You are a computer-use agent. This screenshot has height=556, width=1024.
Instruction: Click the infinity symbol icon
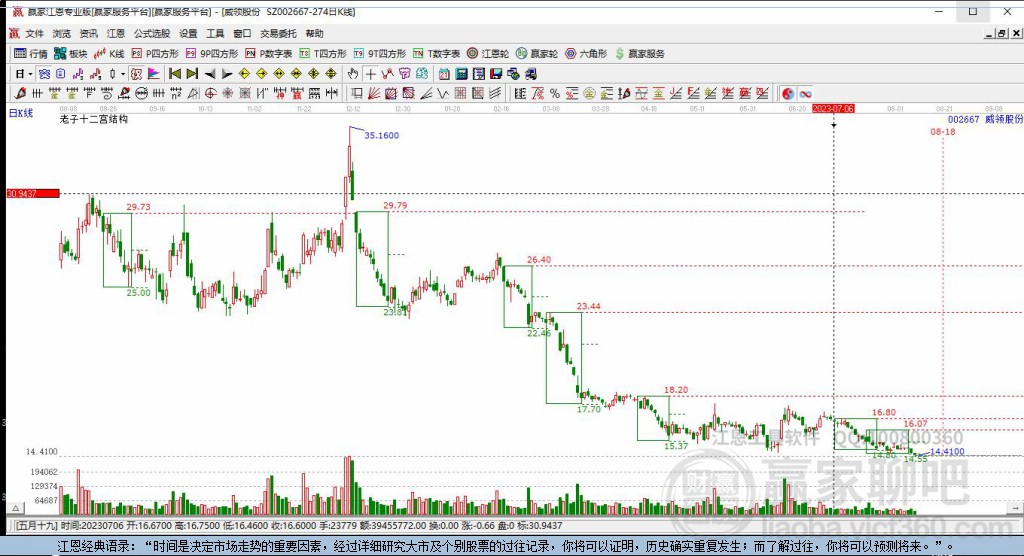805,93
